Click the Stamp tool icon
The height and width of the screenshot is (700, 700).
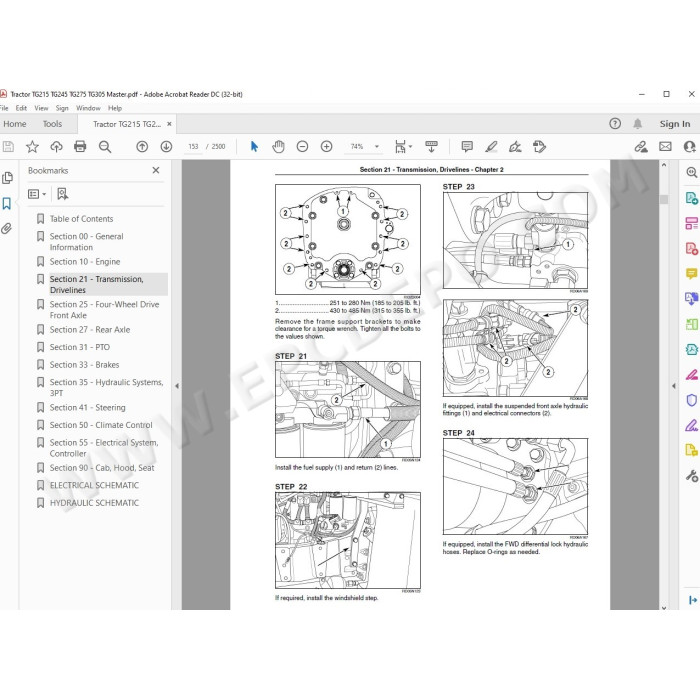[x=539, y=146]
